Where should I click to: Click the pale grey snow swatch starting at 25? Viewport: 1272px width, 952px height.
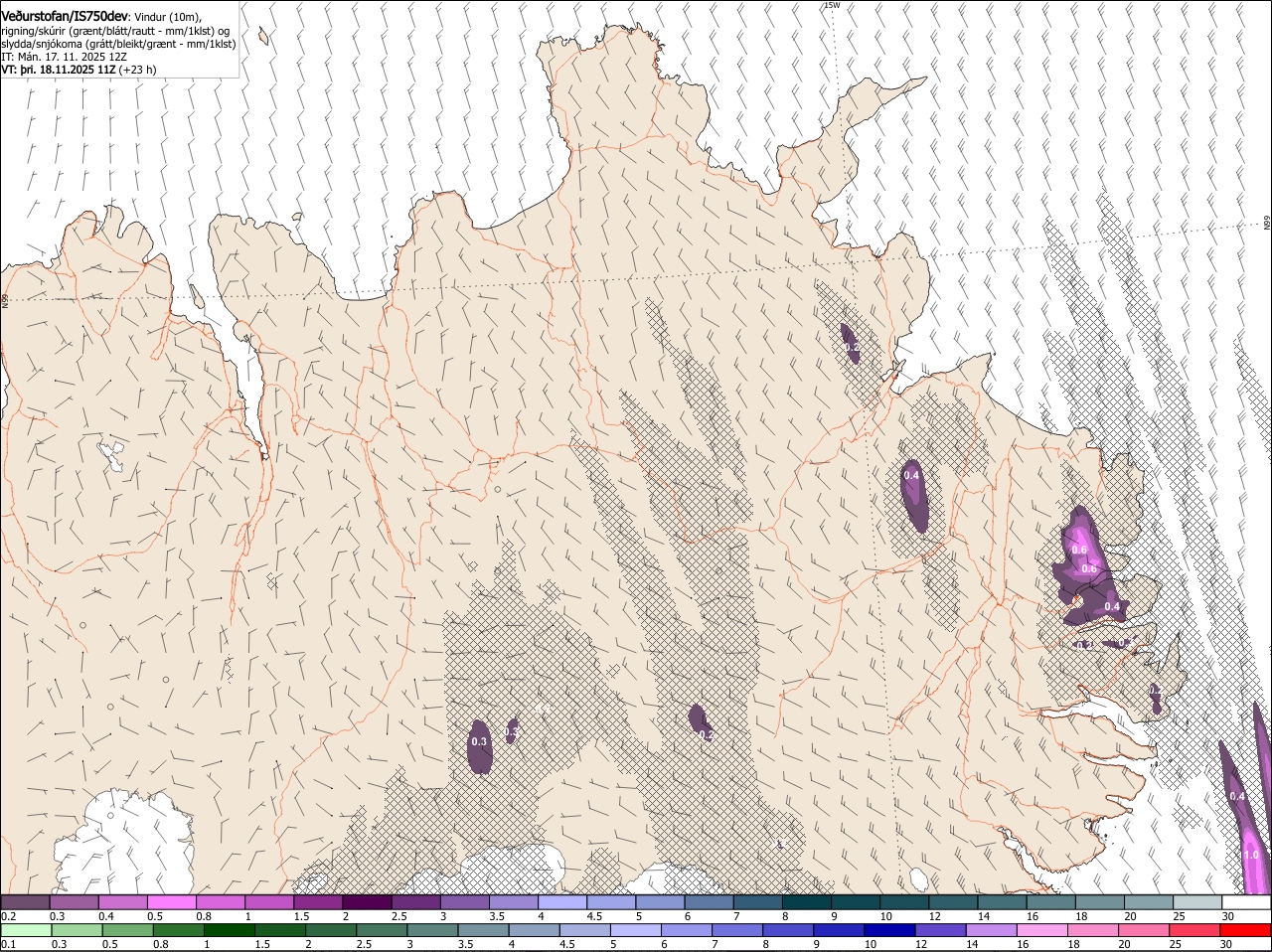pos(1197,901)
